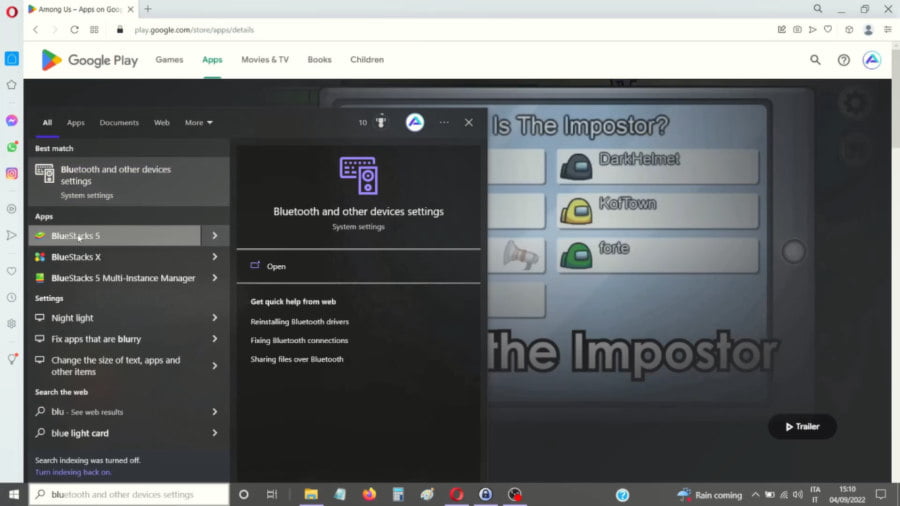Select All search filter tab
This screenshot has height=506, width=900.
tap(47, 122)
